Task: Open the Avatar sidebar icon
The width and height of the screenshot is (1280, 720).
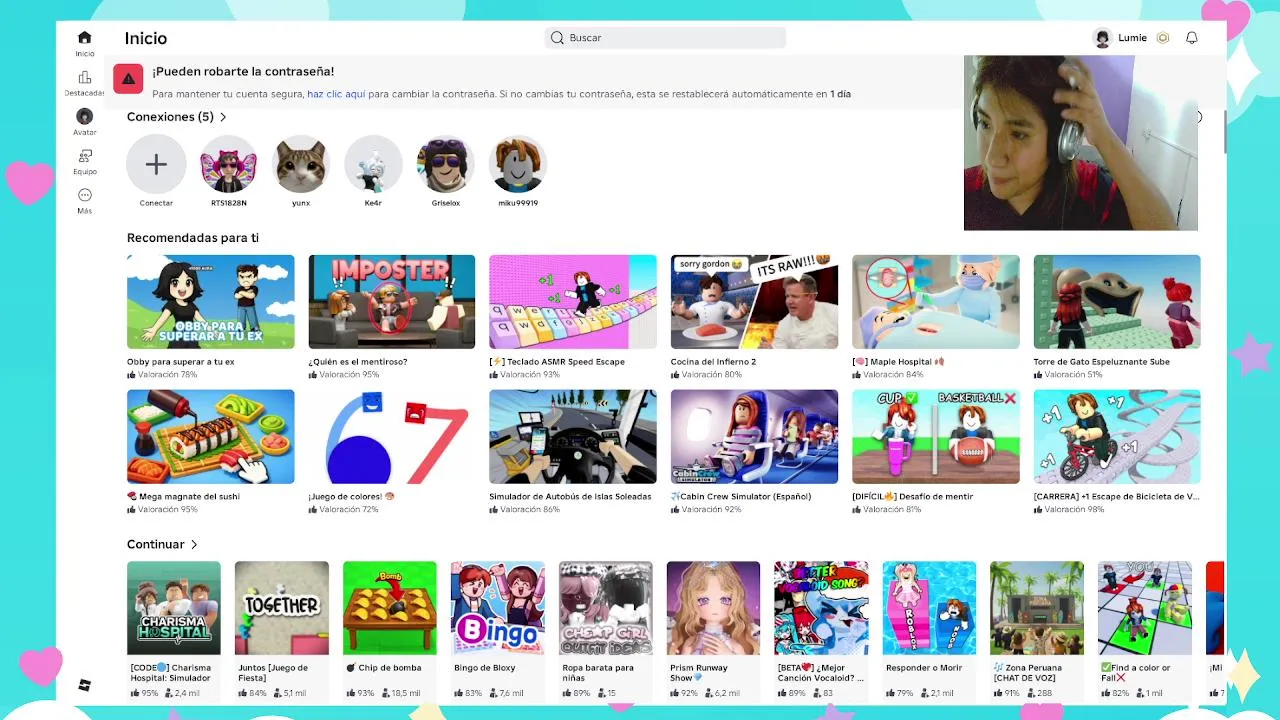Action: point(84,117)
